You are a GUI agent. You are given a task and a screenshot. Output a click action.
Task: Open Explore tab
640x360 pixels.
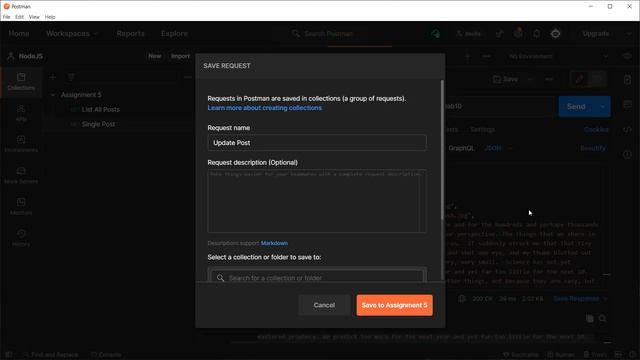click(x=174, y=33)
